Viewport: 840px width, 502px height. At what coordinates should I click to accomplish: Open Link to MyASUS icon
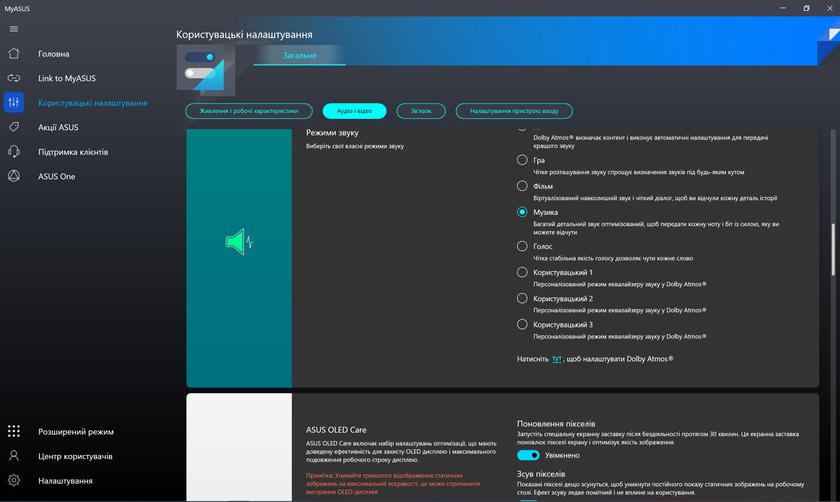click(x=14, y=78)
